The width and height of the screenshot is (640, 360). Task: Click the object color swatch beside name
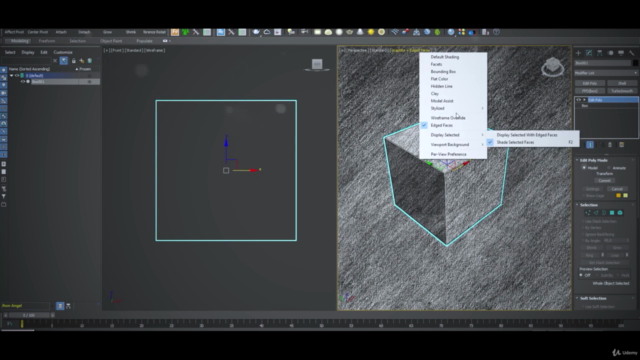(x=635, y=63)
